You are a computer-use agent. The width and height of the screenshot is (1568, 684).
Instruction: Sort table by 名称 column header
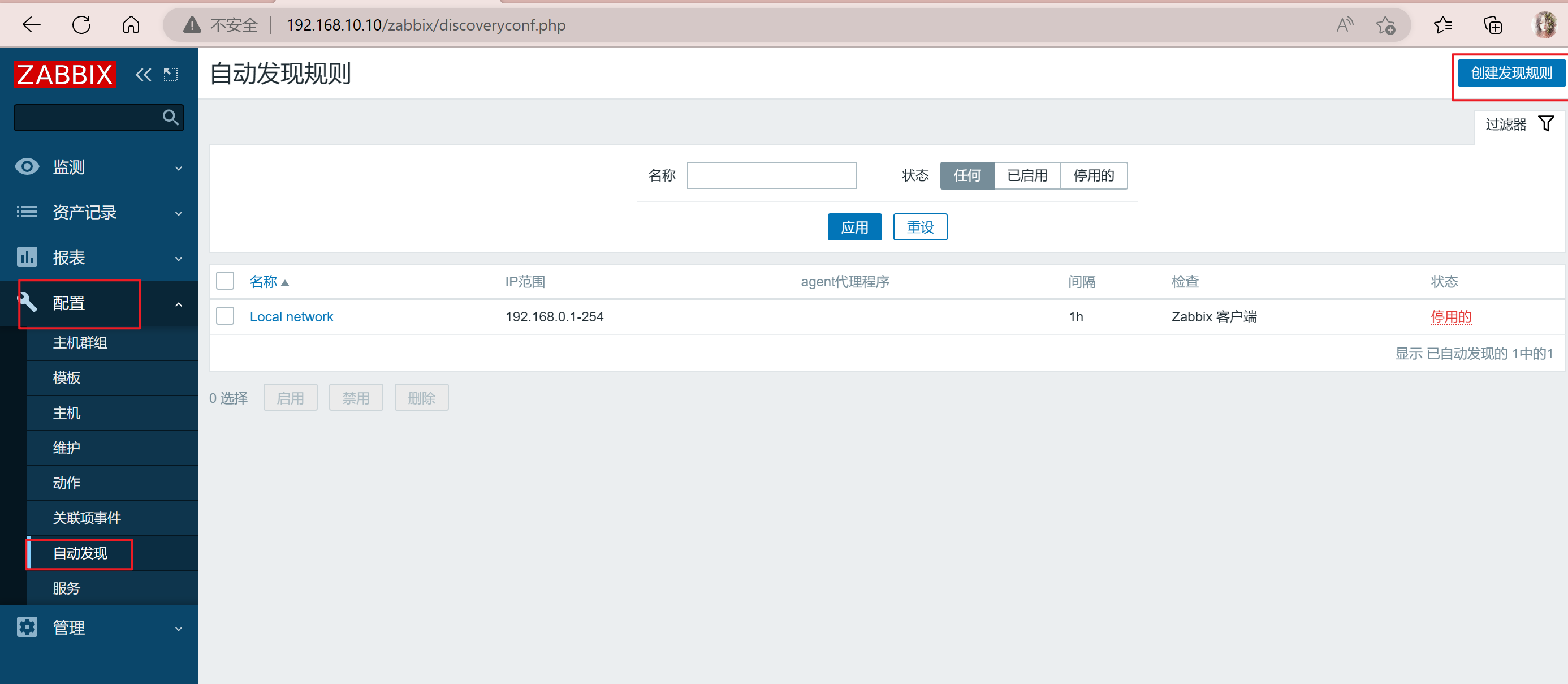click(x=263, y=281)
